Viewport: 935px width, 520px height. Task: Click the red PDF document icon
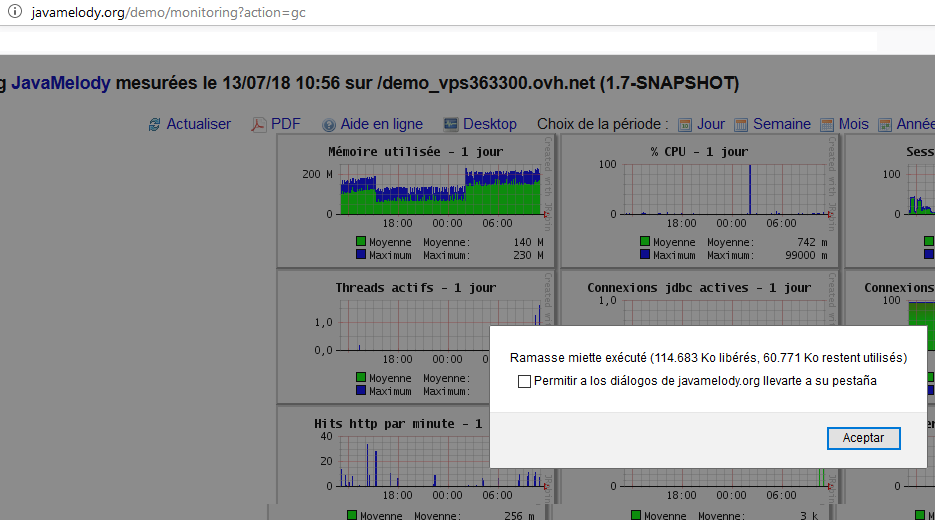258,125
